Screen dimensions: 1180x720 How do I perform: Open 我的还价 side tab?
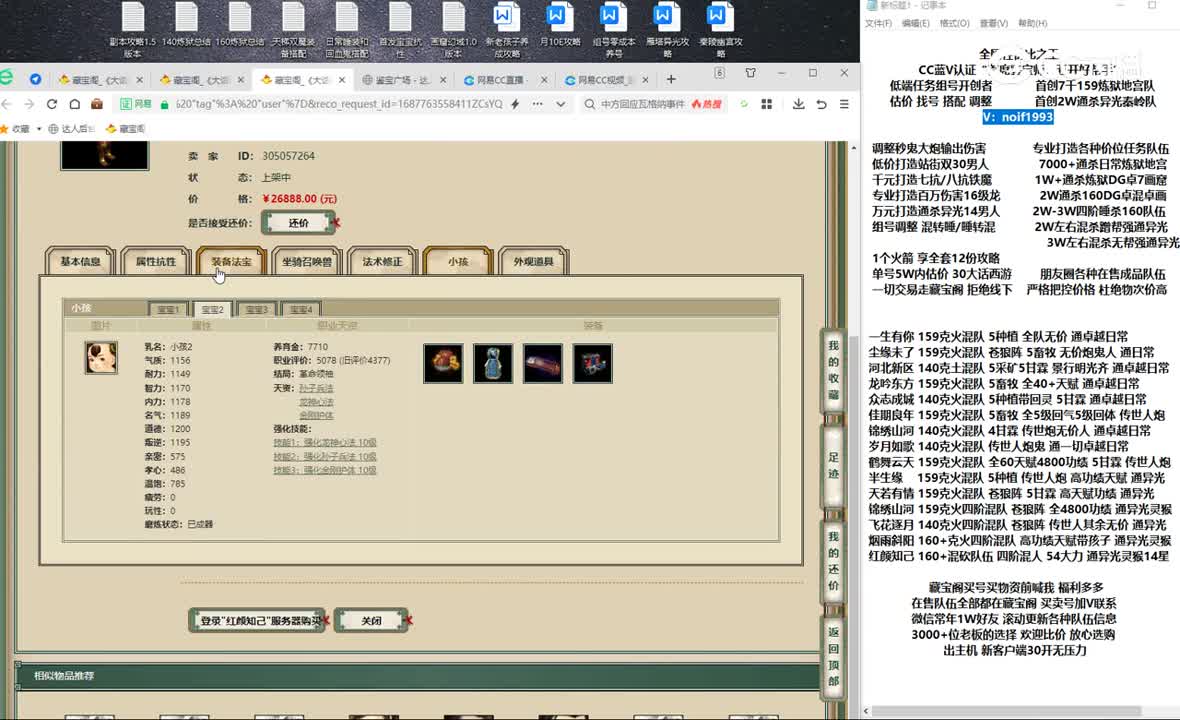[833, 561]
